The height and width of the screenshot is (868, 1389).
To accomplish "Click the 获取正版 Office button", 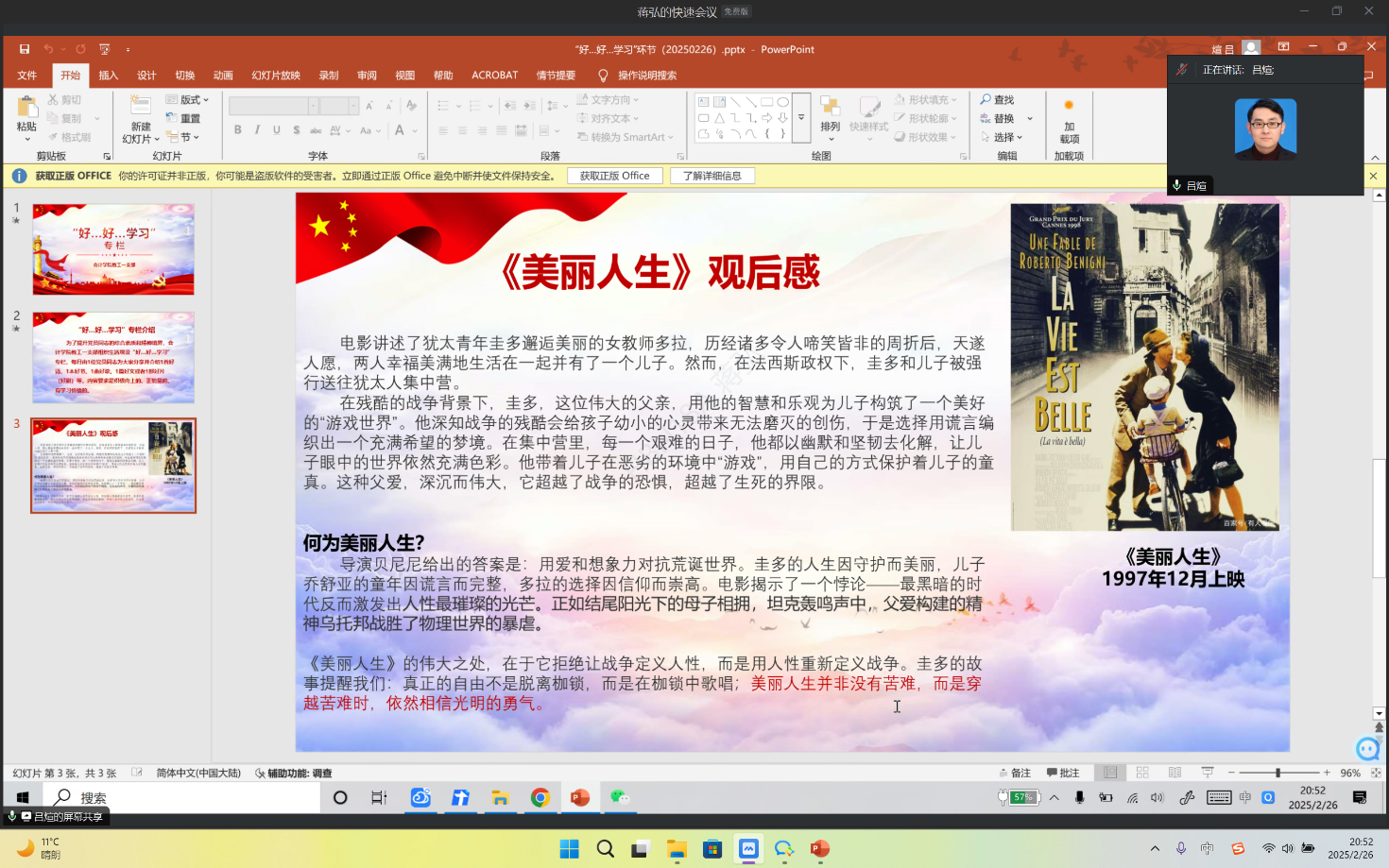I will (x=614, y=176).
